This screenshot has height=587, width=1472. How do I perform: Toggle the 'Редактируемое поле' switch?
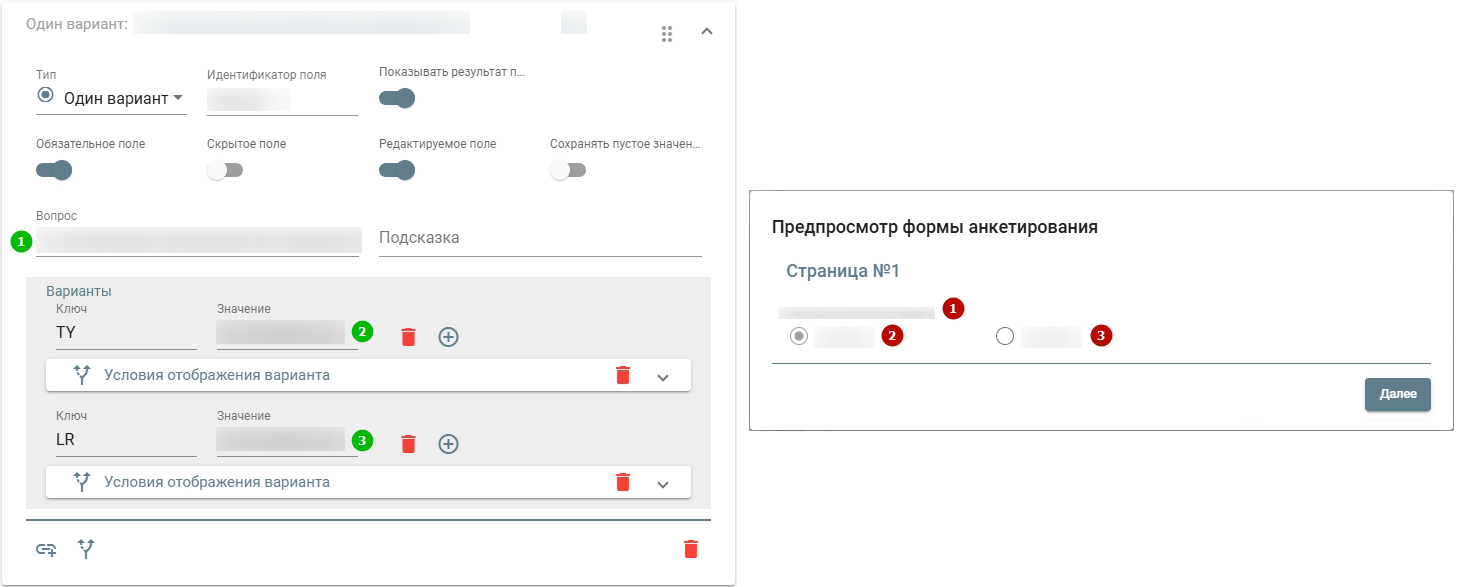[397, 170]
